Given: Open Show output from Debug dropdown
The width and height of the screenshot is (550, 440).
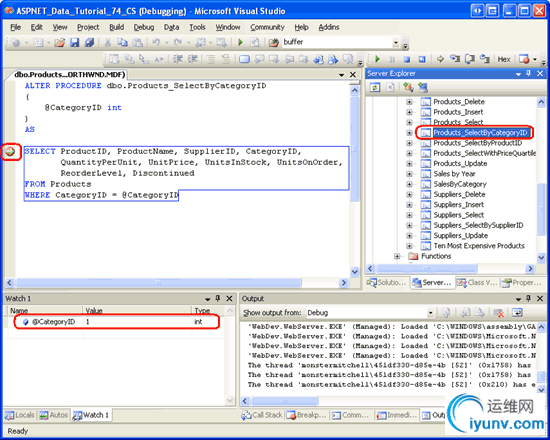Looking at the screenshot, I should [x=430, y=313].
